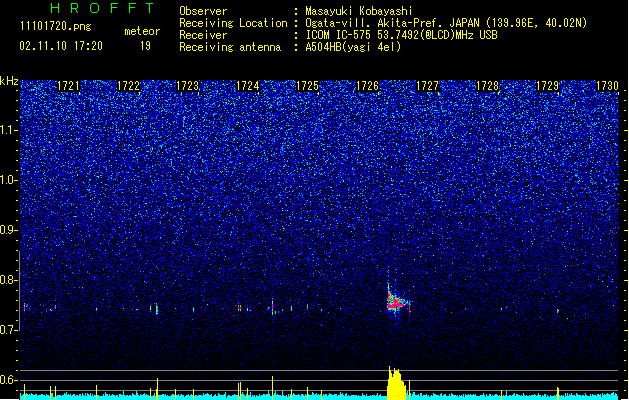Screen dimensions: 629x400
Task: Click the 1729 time marker
Action: coord(547,86)
